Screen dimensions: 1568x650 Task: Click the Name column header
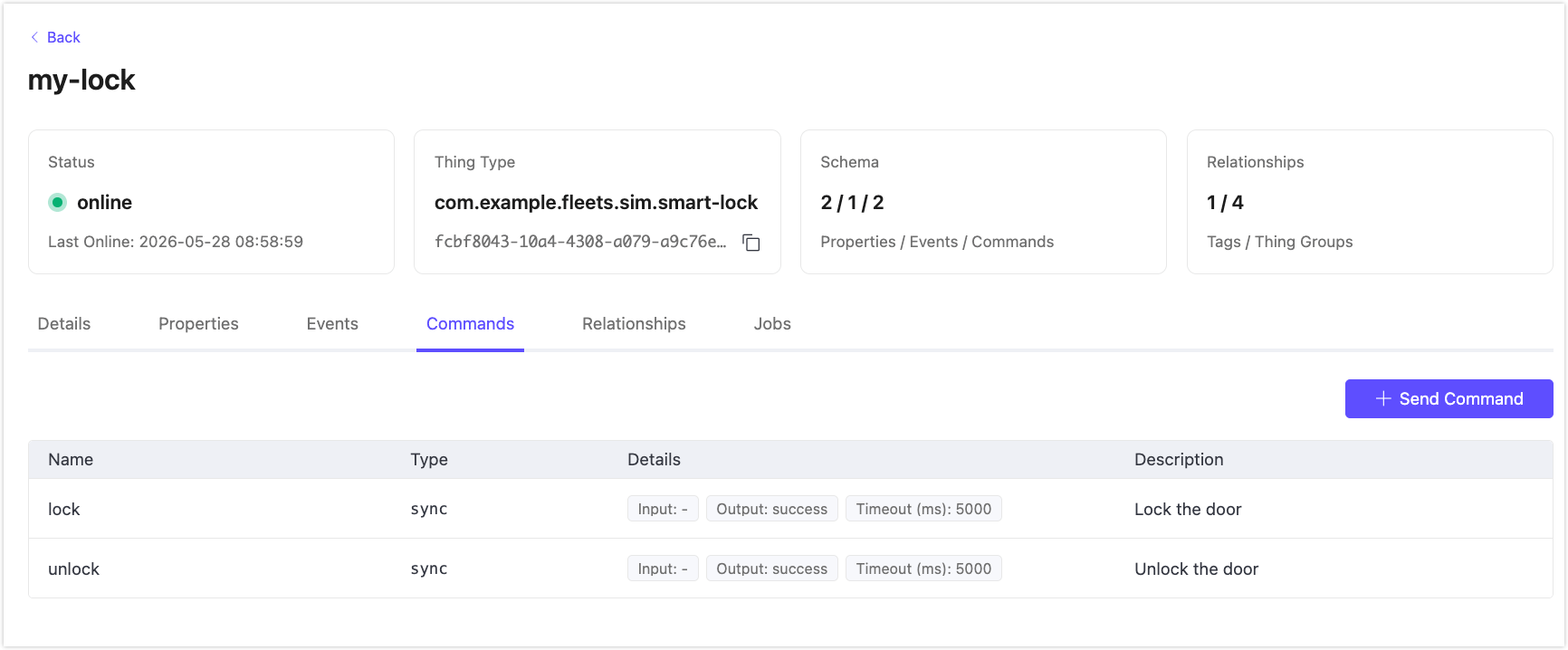click(x=71, y=460)
